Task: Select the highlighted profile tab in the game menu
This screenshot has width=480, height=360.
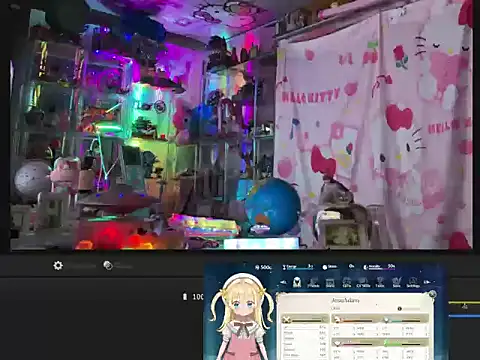Action: click(x=297, y=282)
